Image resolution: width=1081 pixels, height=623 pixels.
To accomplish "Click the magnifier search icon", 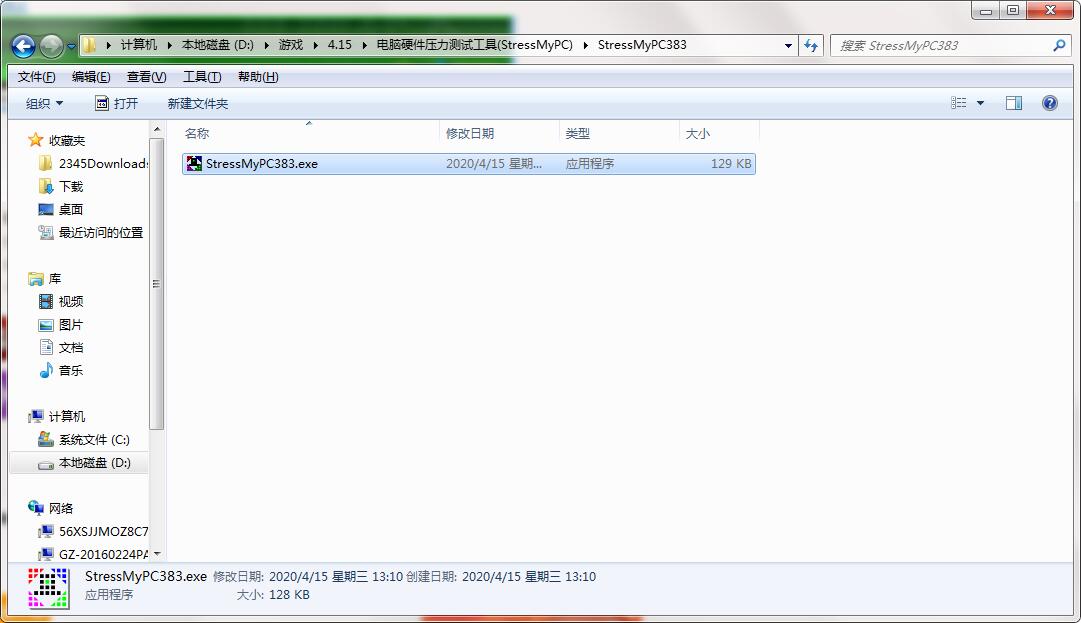I will point(1059,45).
